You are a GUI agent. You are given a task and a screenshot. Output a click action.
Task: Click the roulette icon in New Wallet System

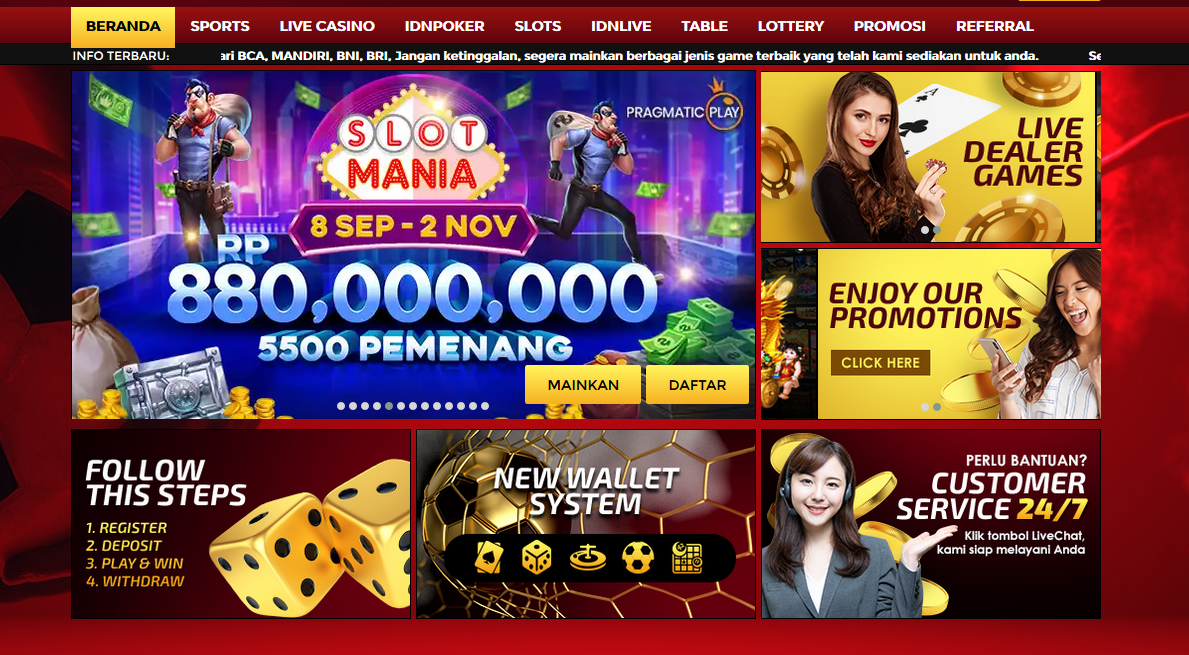(x=588, y=558)
